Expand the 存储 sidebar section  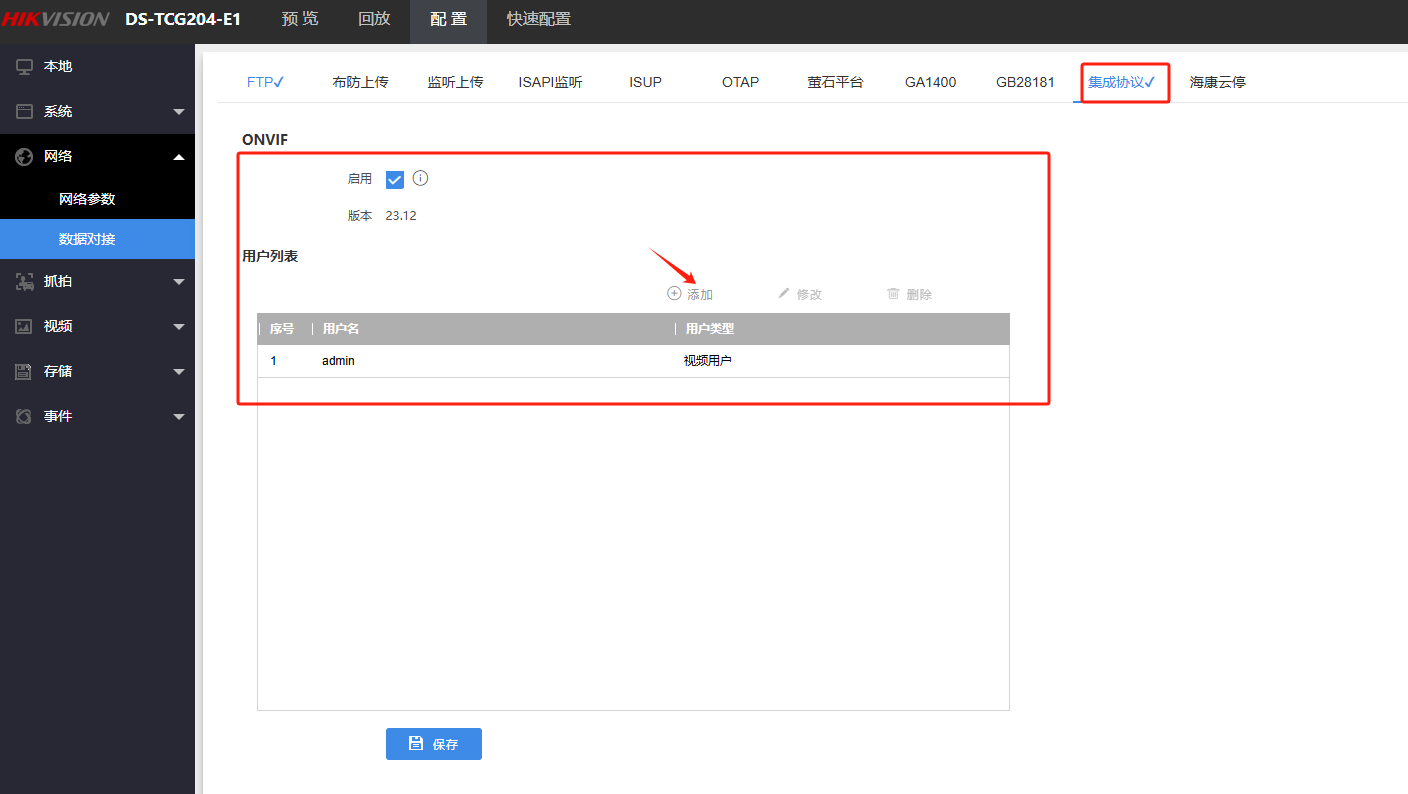coord(179,371)
